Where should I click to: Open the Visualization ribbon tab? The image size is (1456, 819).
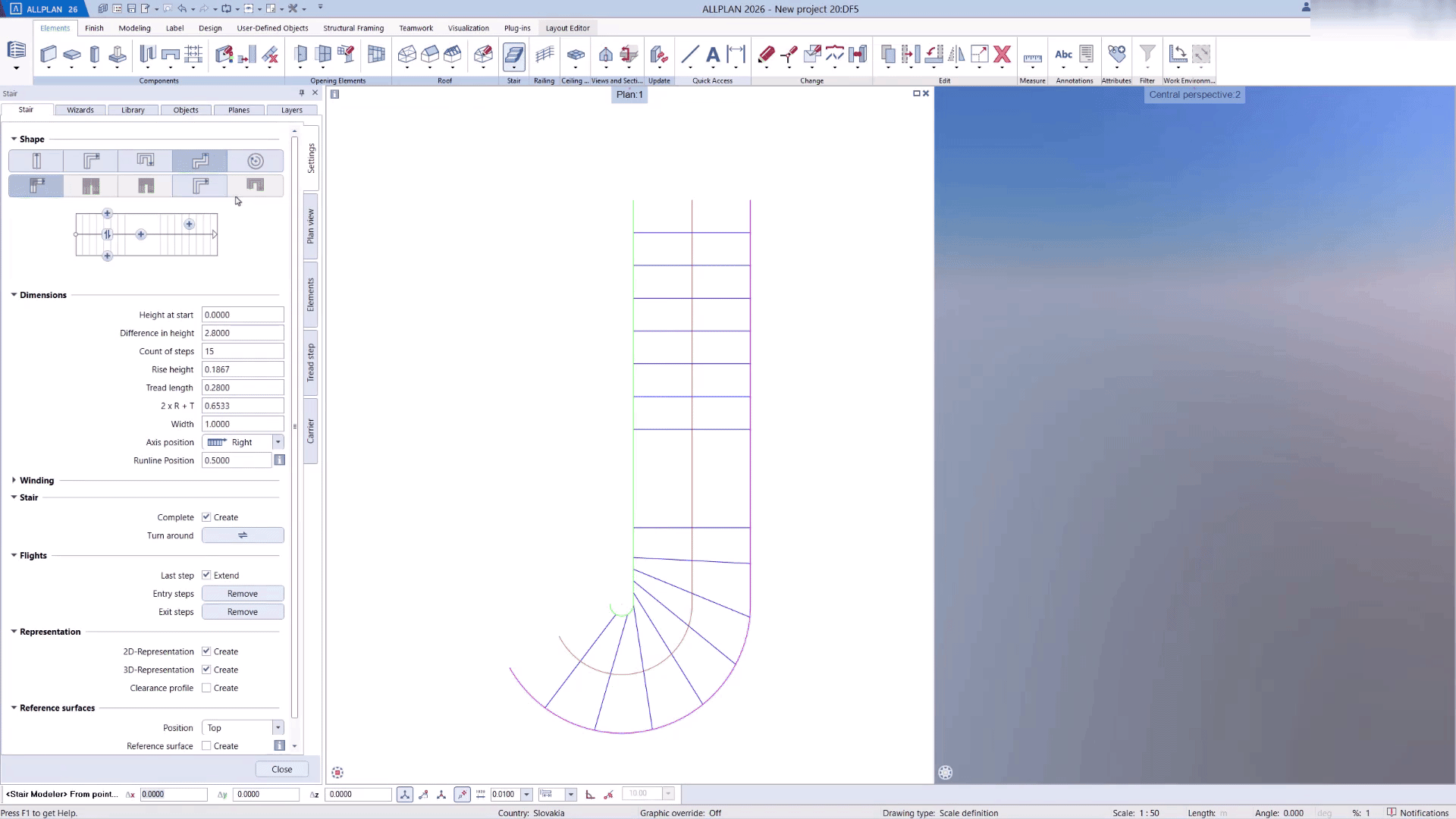[x=468, y=28]
